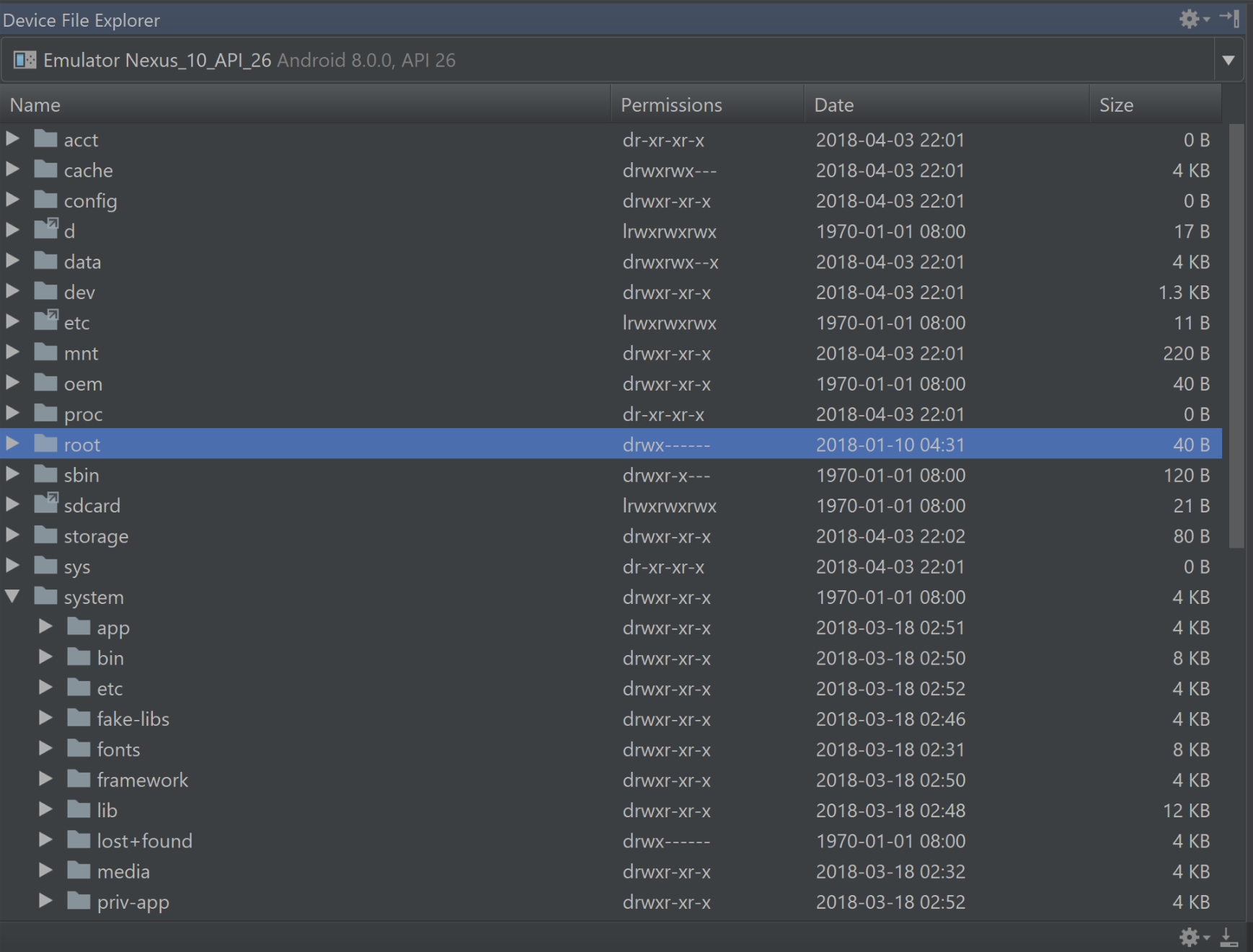
Task: Click the 2018-04-03 22:02 storage date
Action: (x=890, y=536)
